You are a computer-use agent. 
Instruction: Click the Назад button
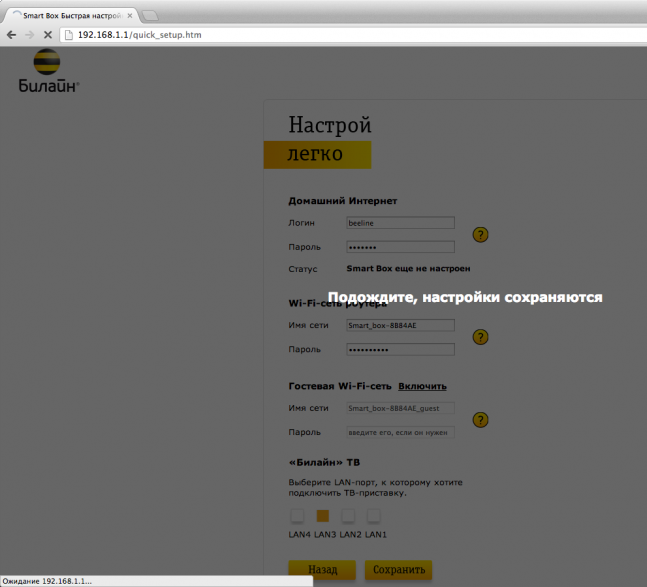[x=322, y=570]
